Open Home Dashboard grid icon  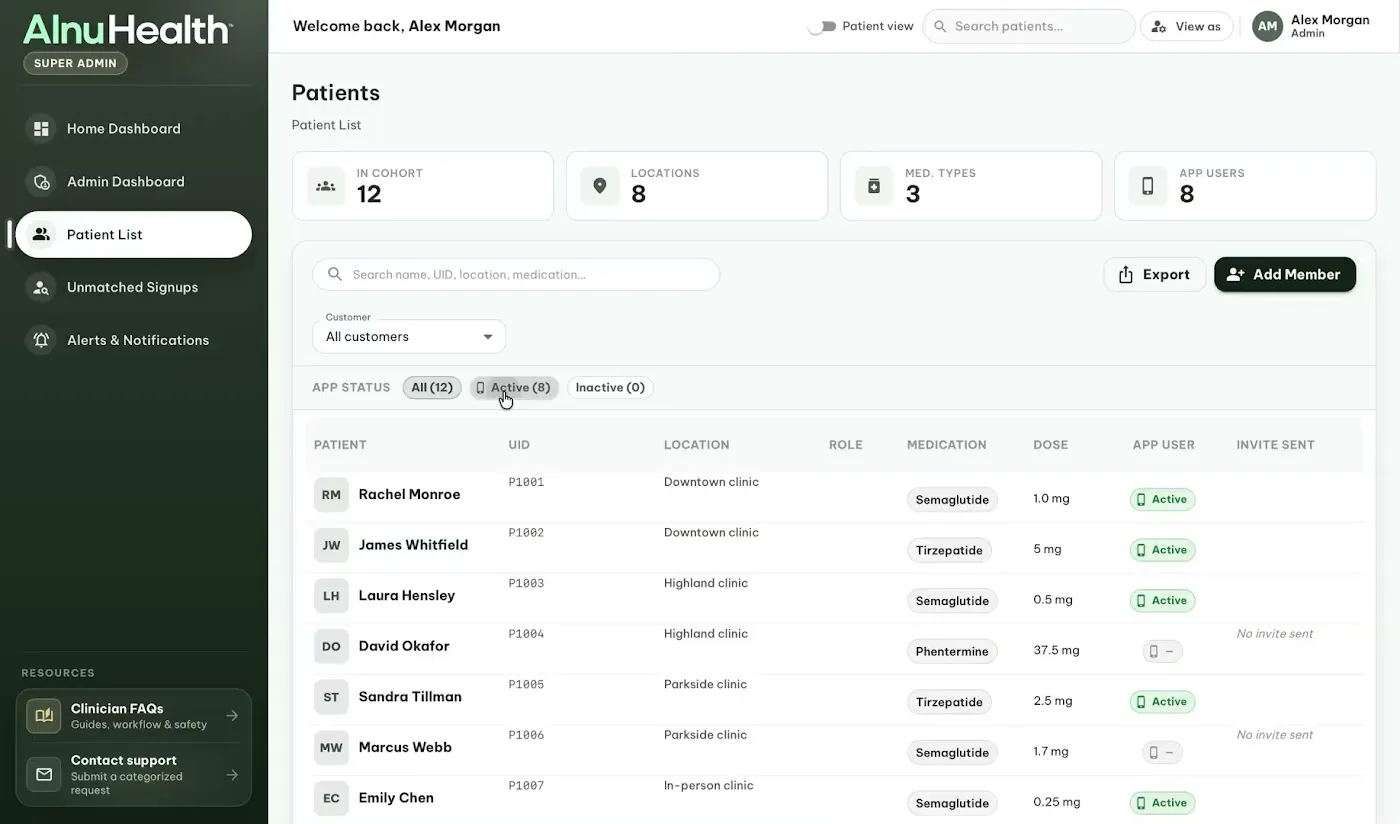pos(41,128)
